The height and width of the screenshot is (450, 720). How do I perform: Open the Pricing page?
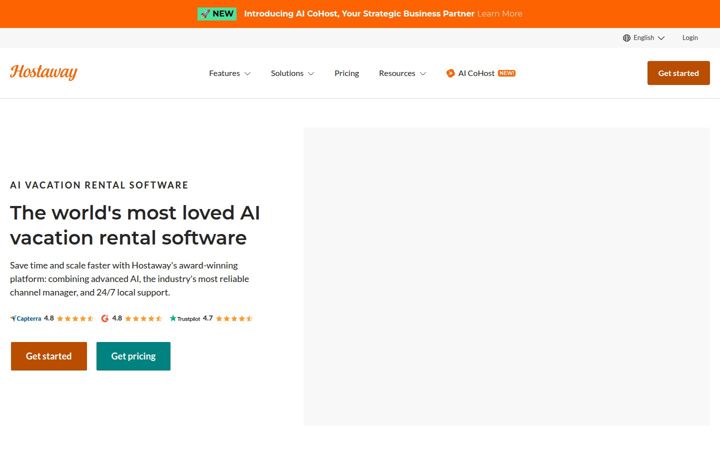tap(347, 73)
